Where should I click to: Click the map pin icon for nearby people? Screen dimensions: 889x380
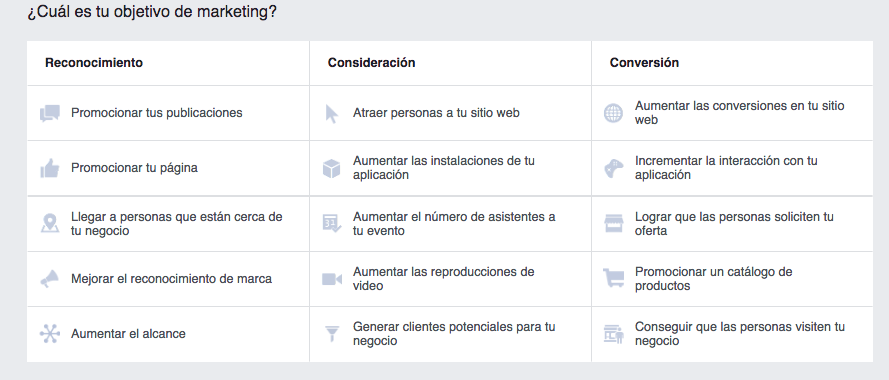pos(50,223)
